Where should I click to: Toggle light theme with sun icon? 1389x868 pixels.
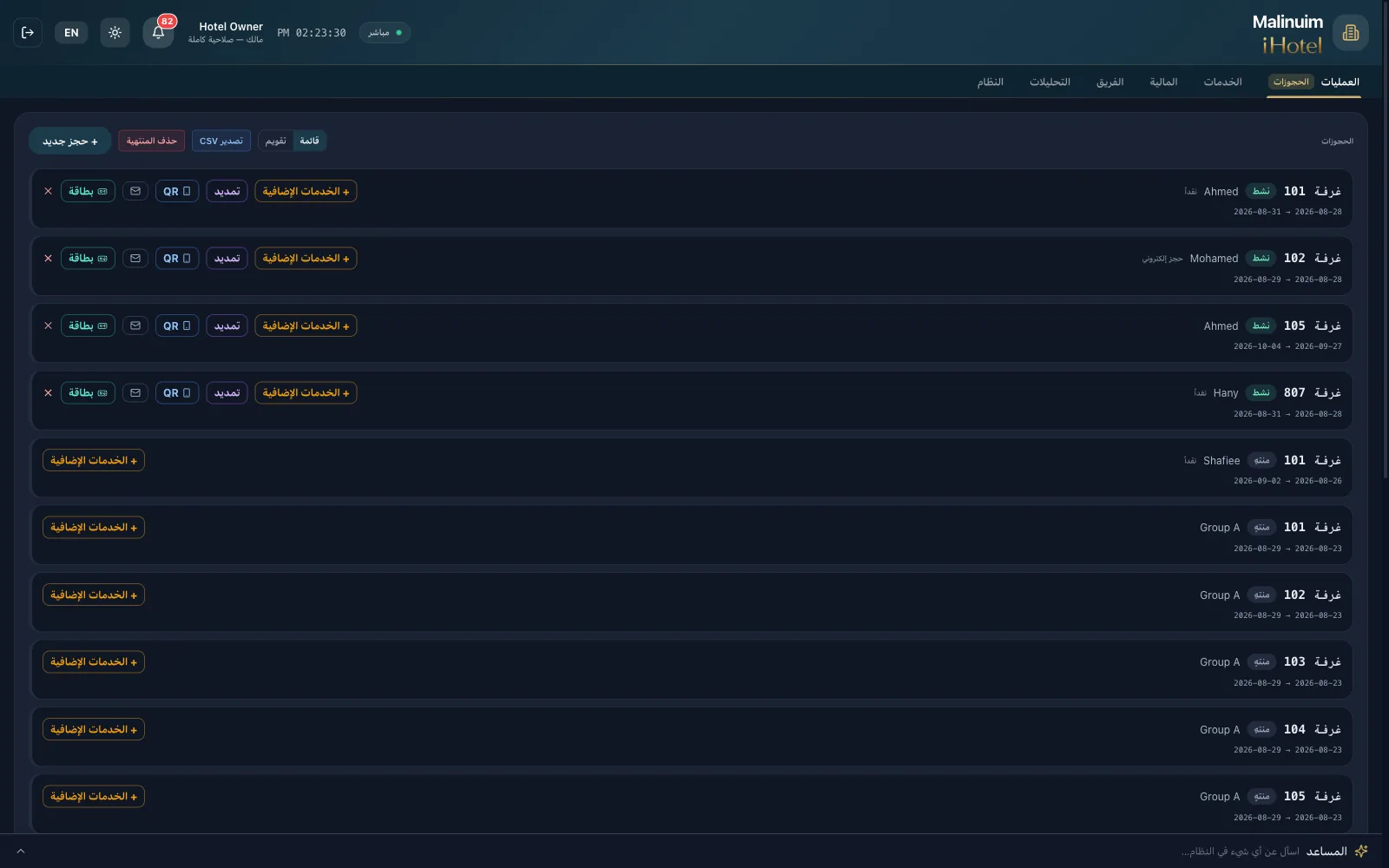click(x=115, y=33)
